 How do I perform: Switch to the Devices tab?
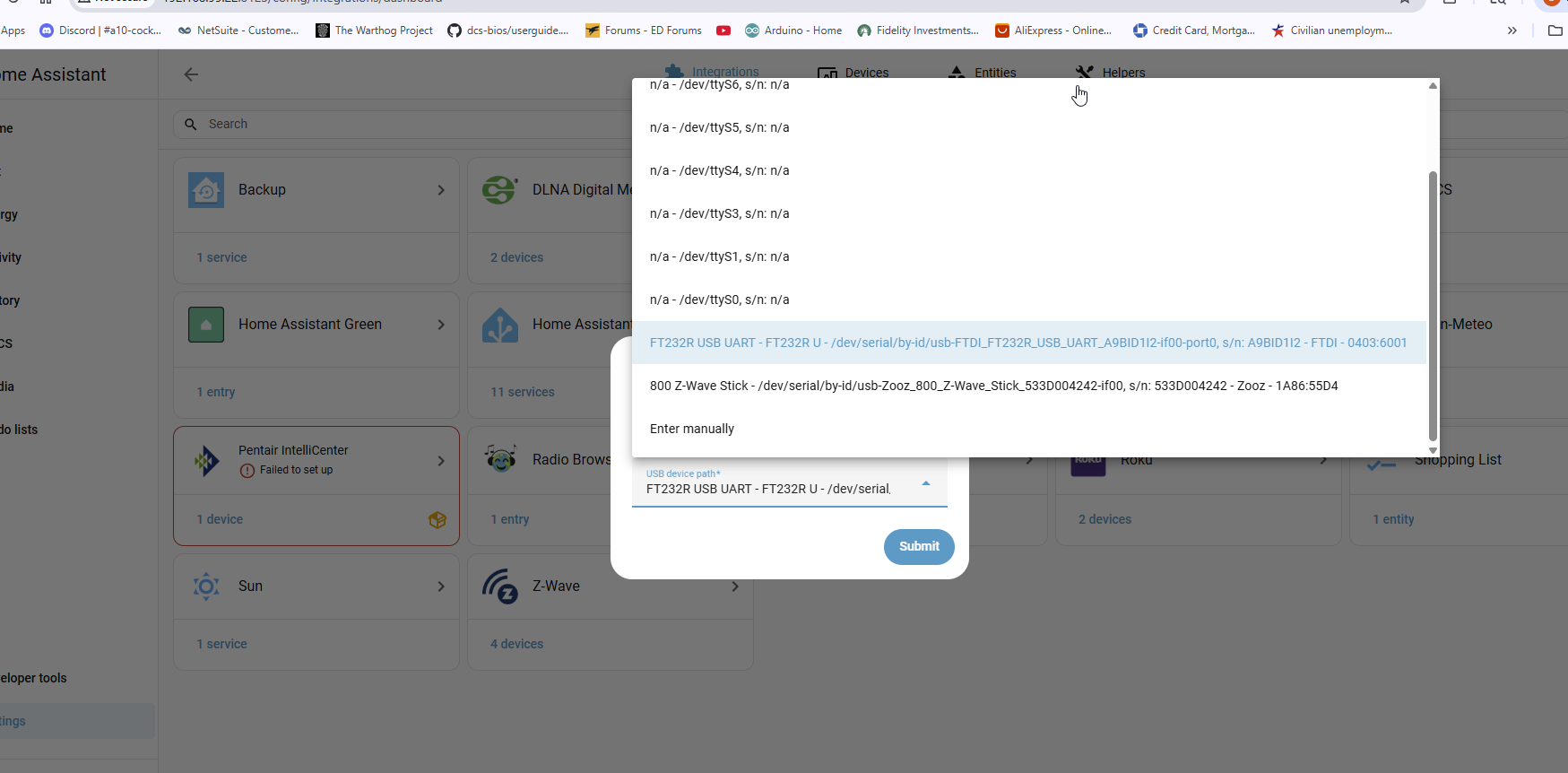pos(853,73)
